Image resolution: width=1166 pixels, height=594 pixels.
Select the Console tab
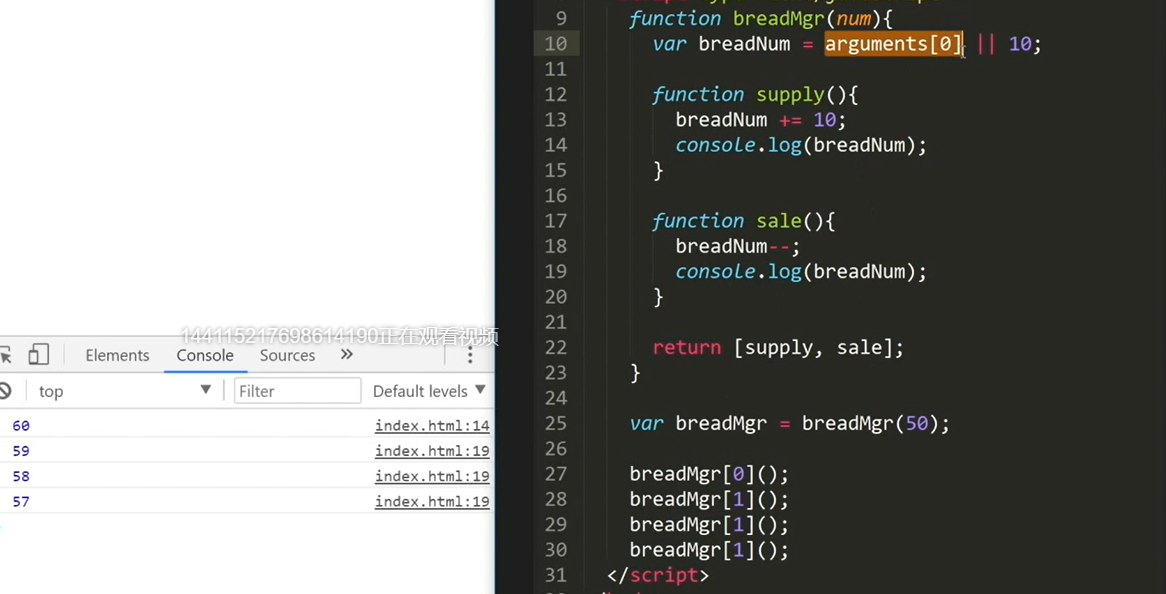205,355
